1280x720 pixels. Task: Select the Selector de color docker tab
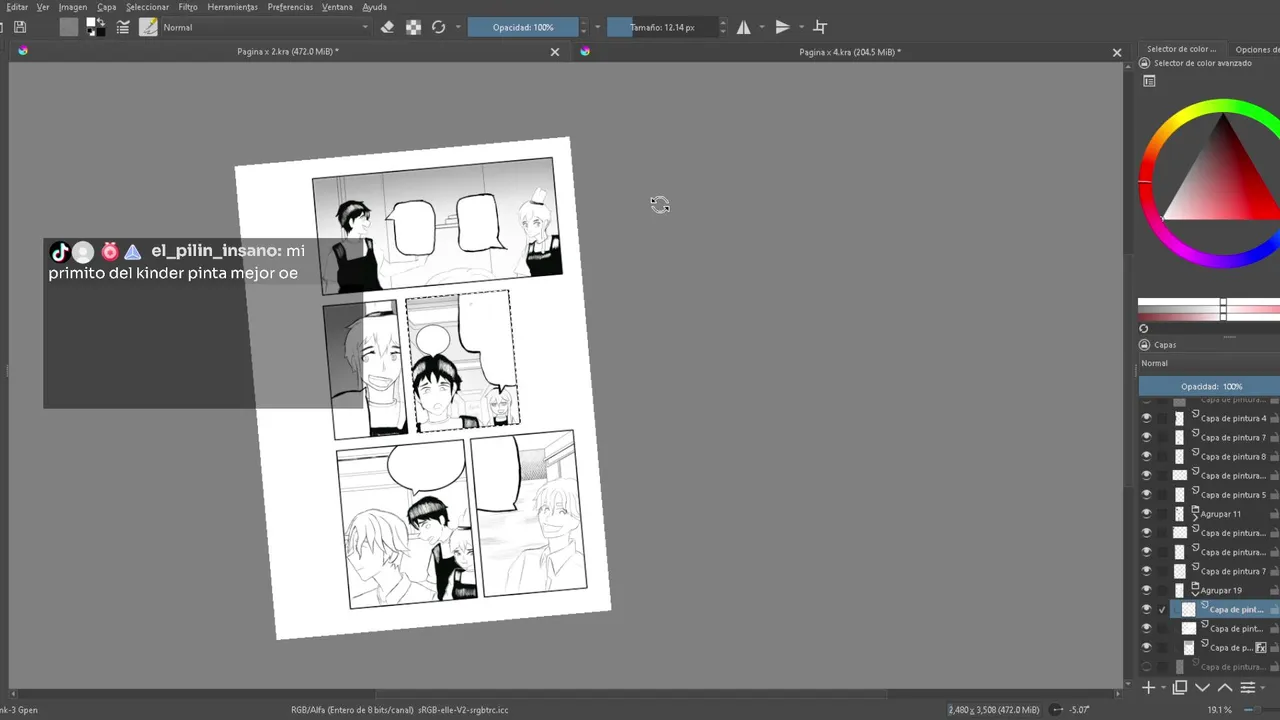pyautogui.click(x=1181, y=49)
